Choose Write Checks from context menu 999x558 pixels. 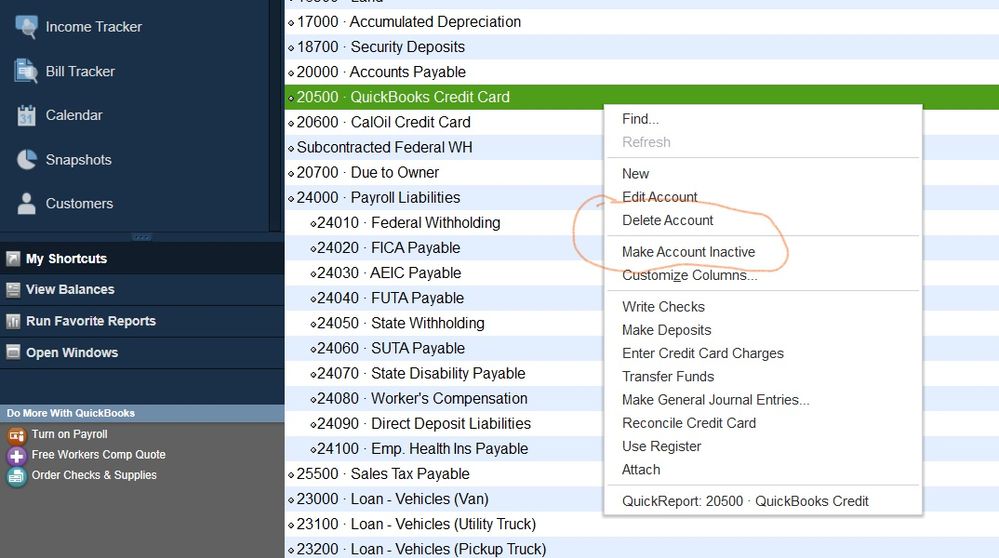click(x=663, y=307)
